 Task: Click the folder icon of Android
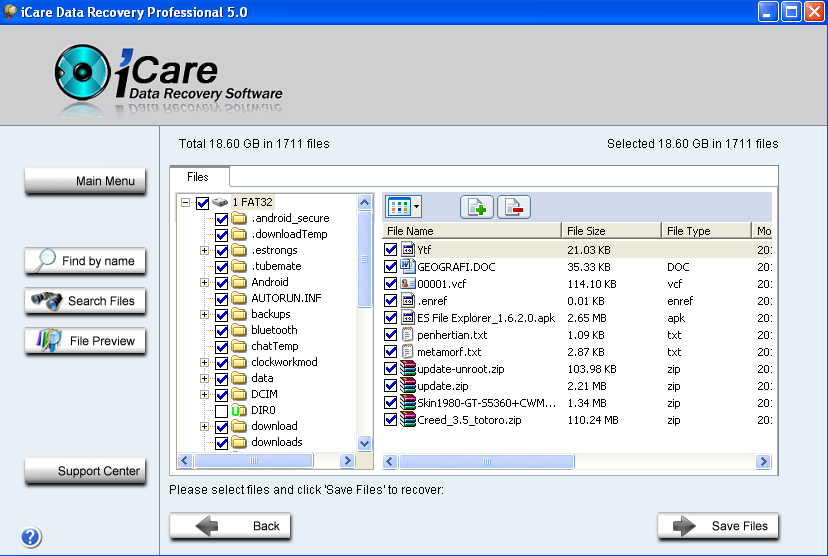tap(239, 282)
